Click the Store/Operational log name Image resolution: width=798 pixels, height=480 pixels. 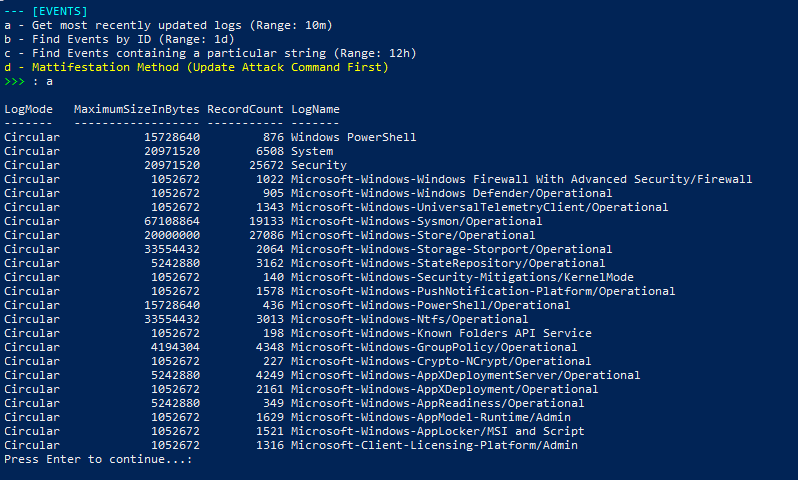point(413,235)
